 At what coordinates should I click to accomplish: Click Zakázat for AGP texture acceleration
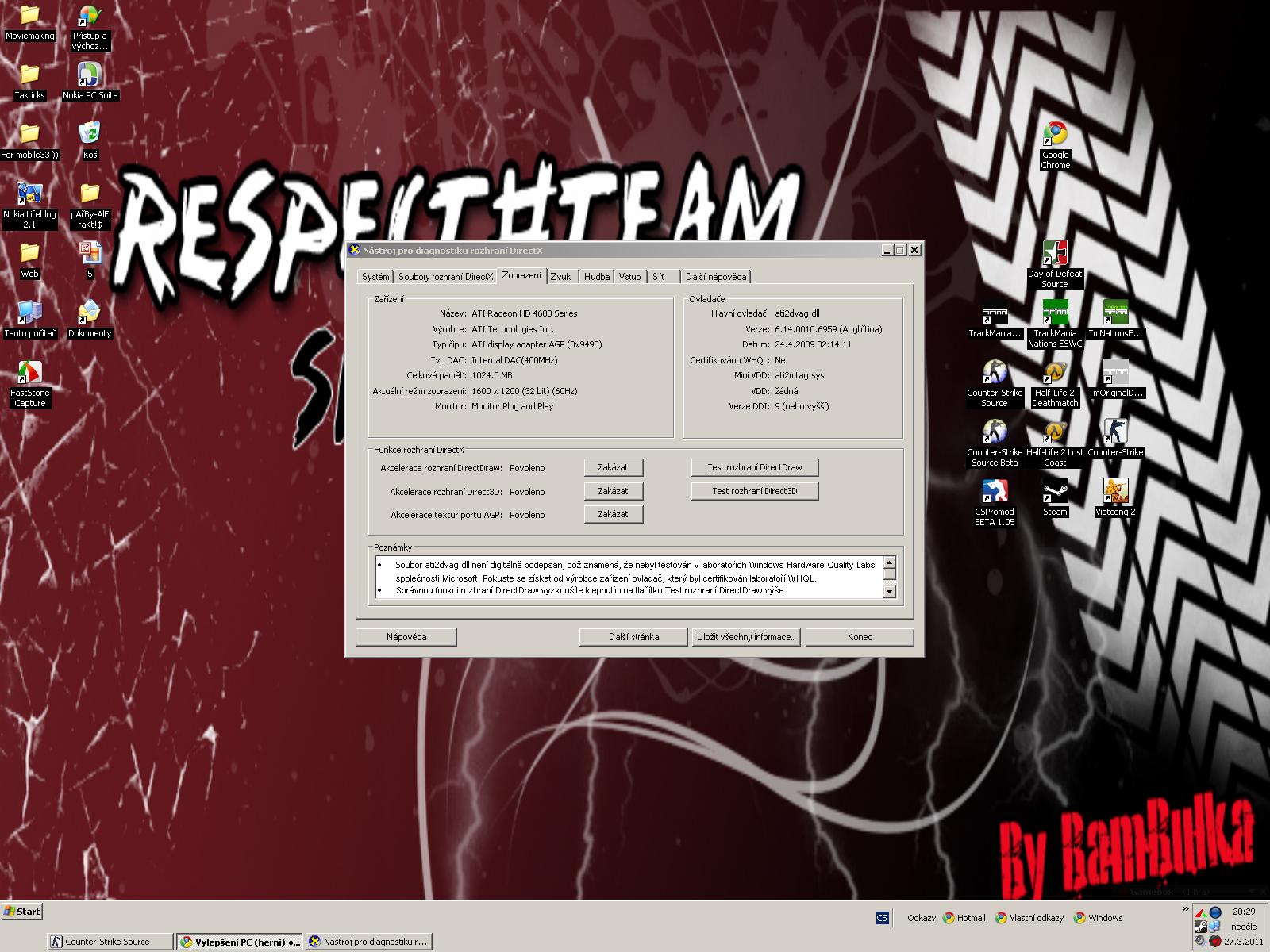click(613, 514)
